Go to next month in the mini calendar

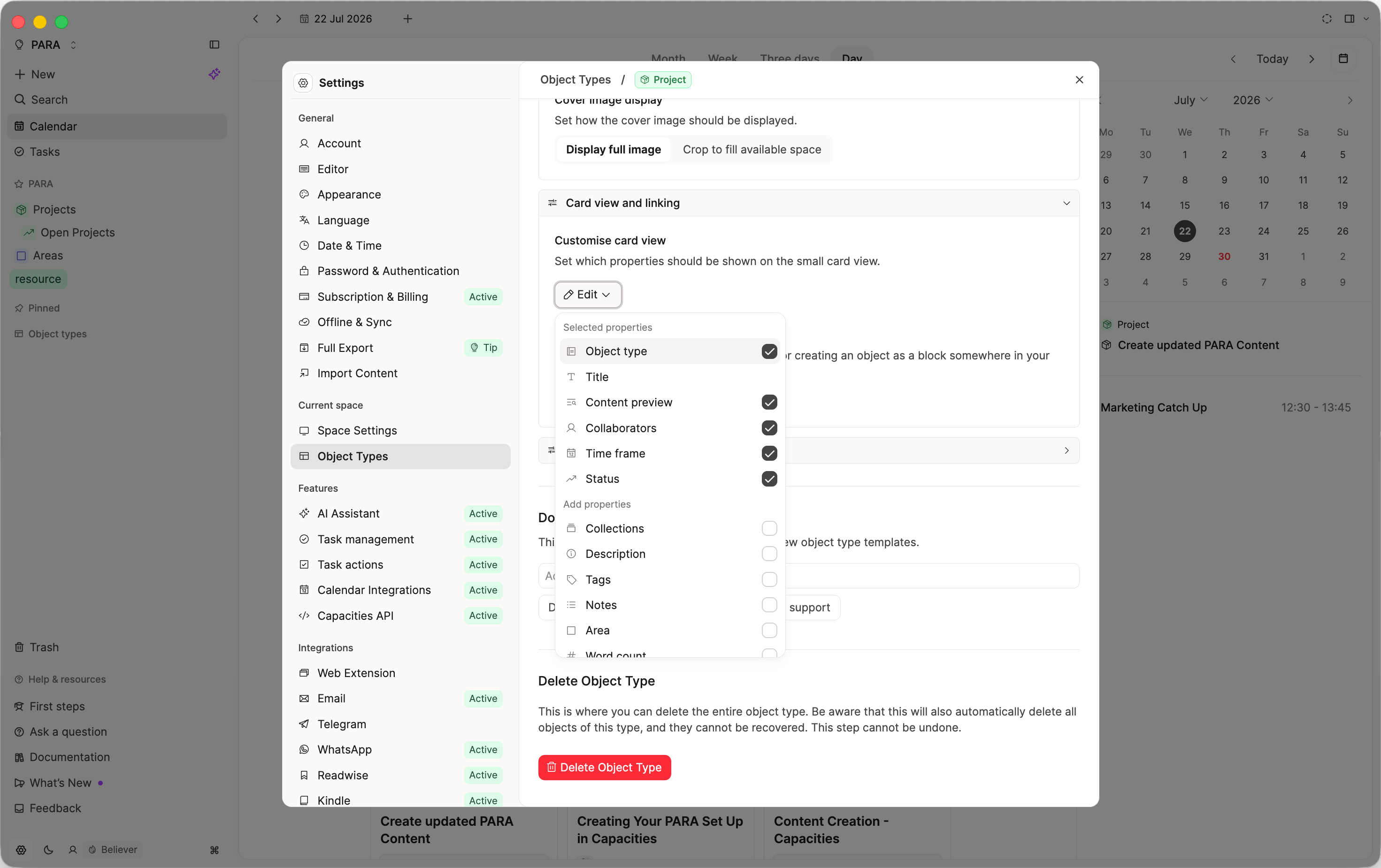[x=1350, y=100]
